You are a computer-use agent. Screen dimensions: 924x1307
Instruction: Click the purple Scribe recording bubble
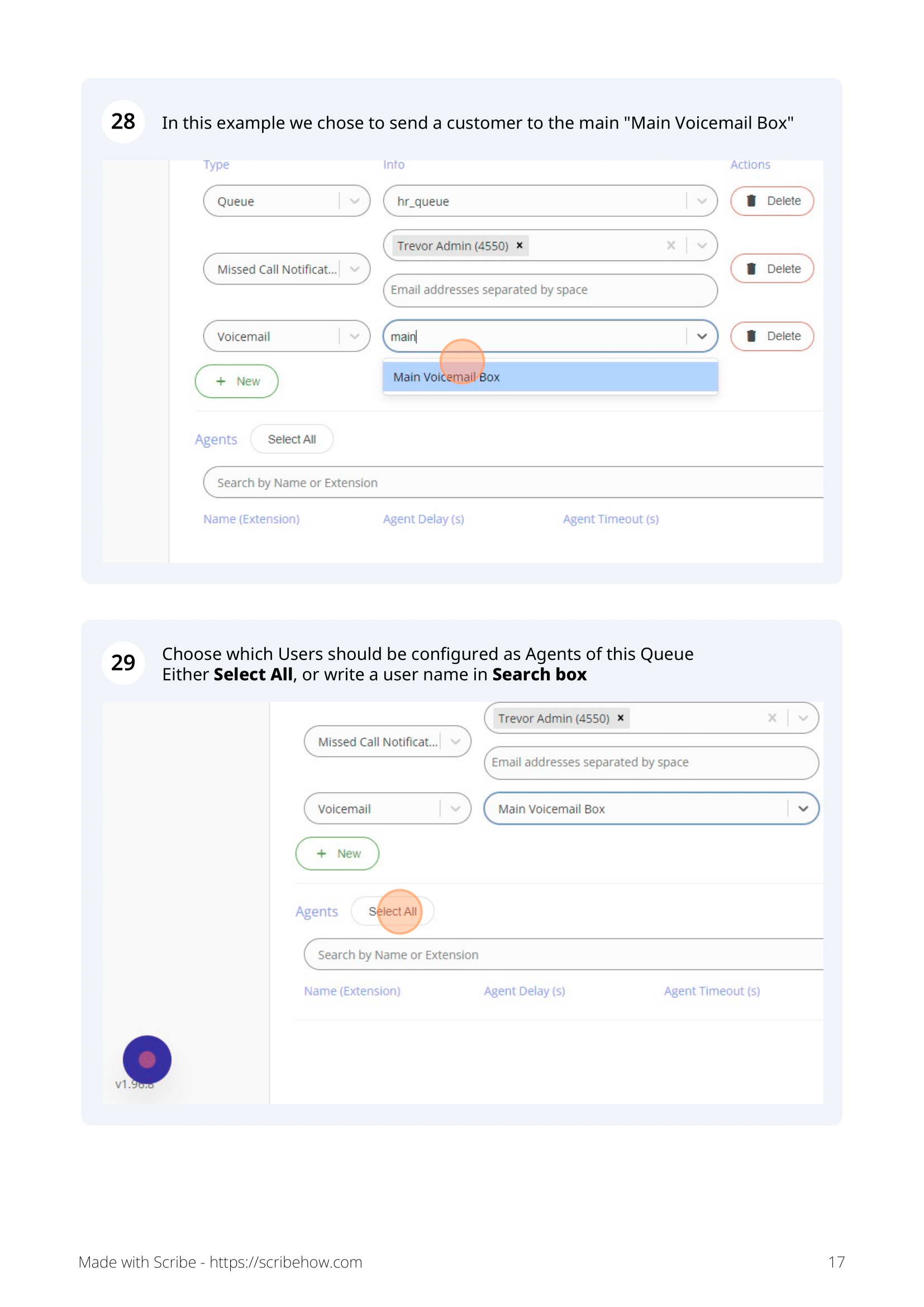click(147, 1059)
